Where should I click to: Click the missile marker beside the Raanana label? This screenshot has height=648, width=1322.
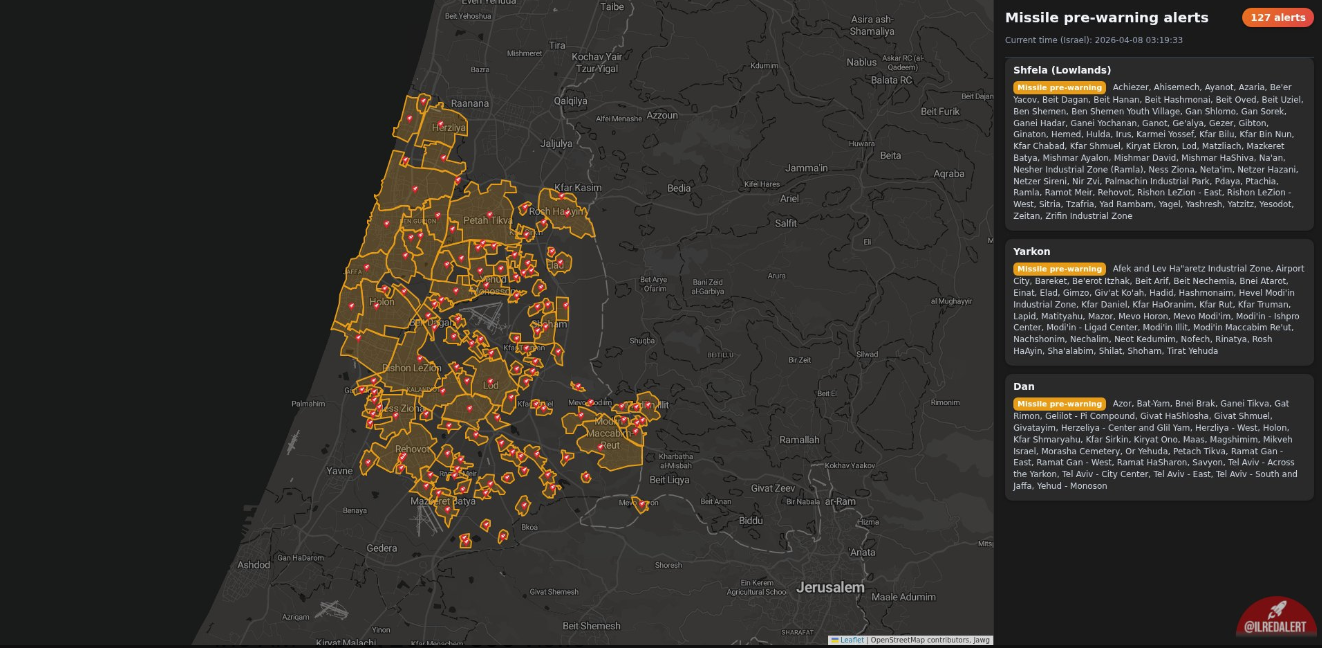click(x=423, y=100)
